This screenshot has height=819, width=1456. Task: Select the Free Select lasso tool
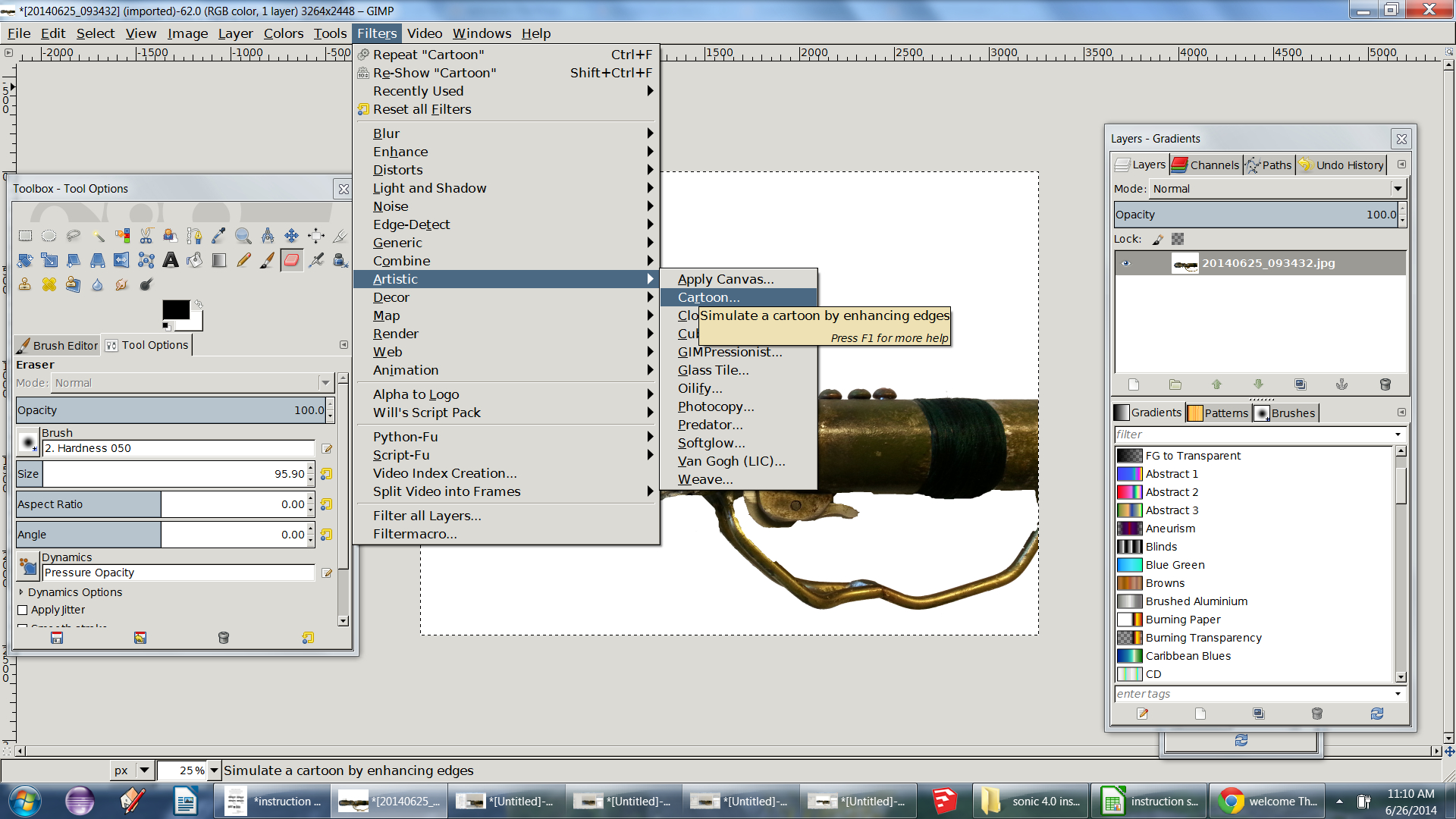tap(74, 236)
